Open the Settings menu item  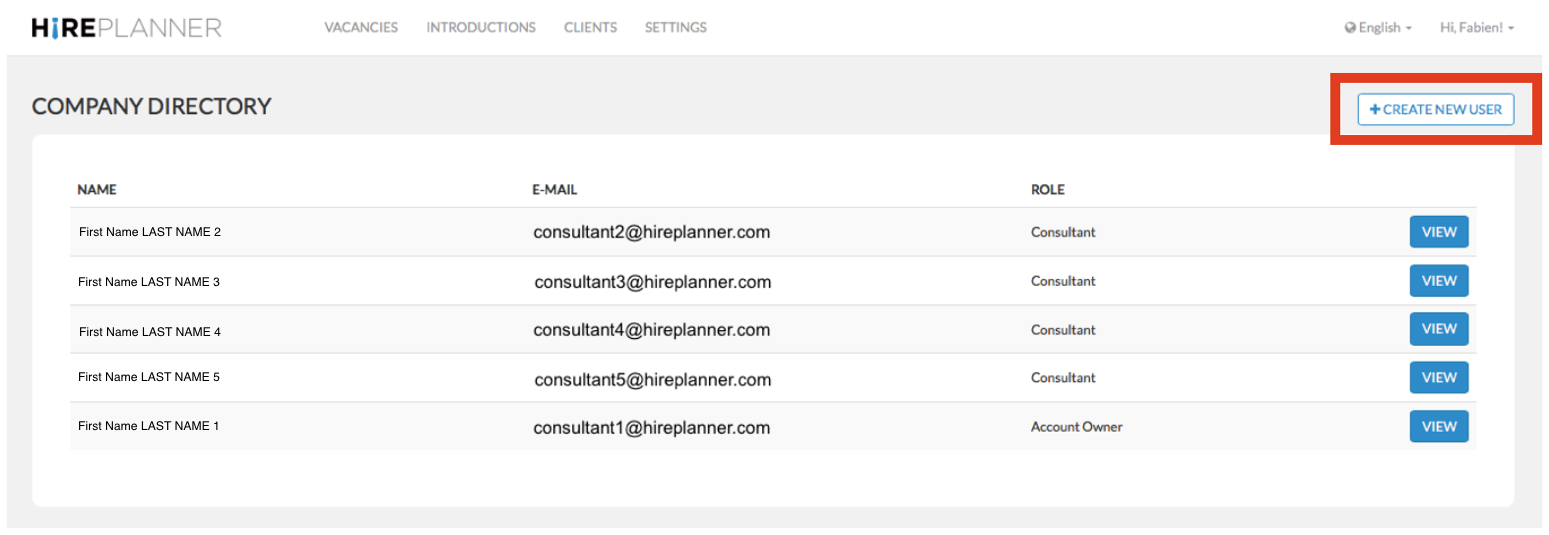click(x=676, y=28)
